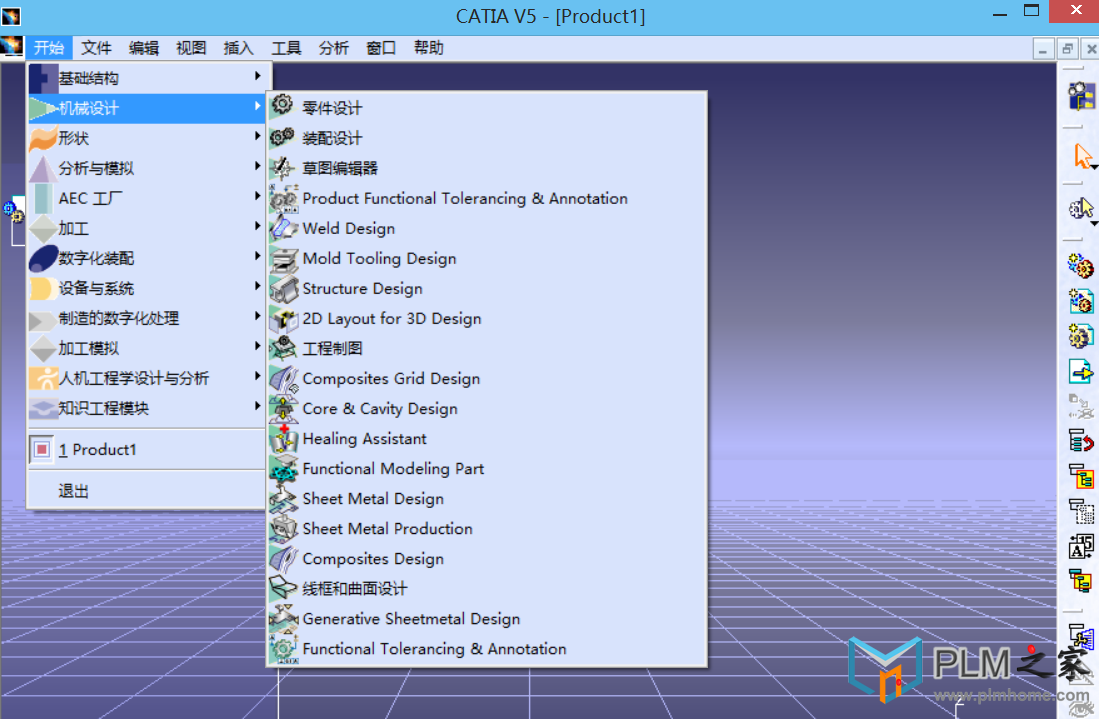
Task: Select 人机工程学设计与分析 menu entry
Action: [x=146, y=378]
